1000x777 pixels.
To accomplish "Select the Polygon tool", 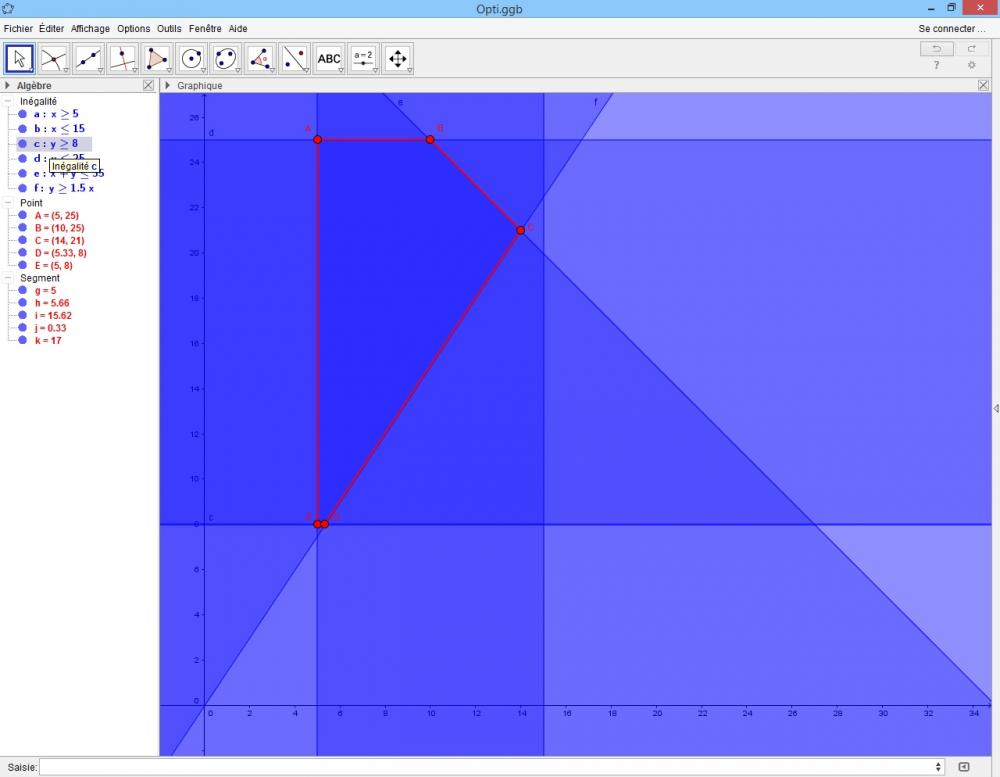I will [157, 59].
